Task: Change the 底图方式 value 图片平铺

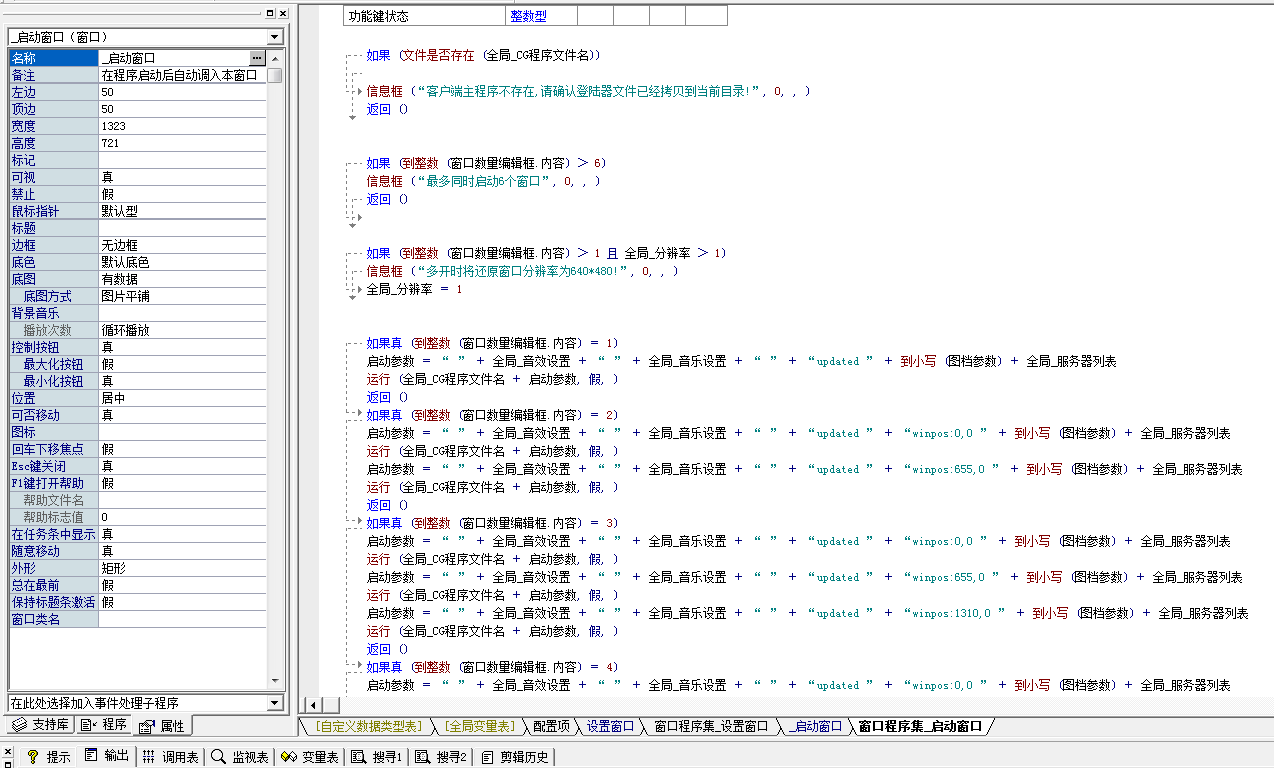Action: click(182, 296)
